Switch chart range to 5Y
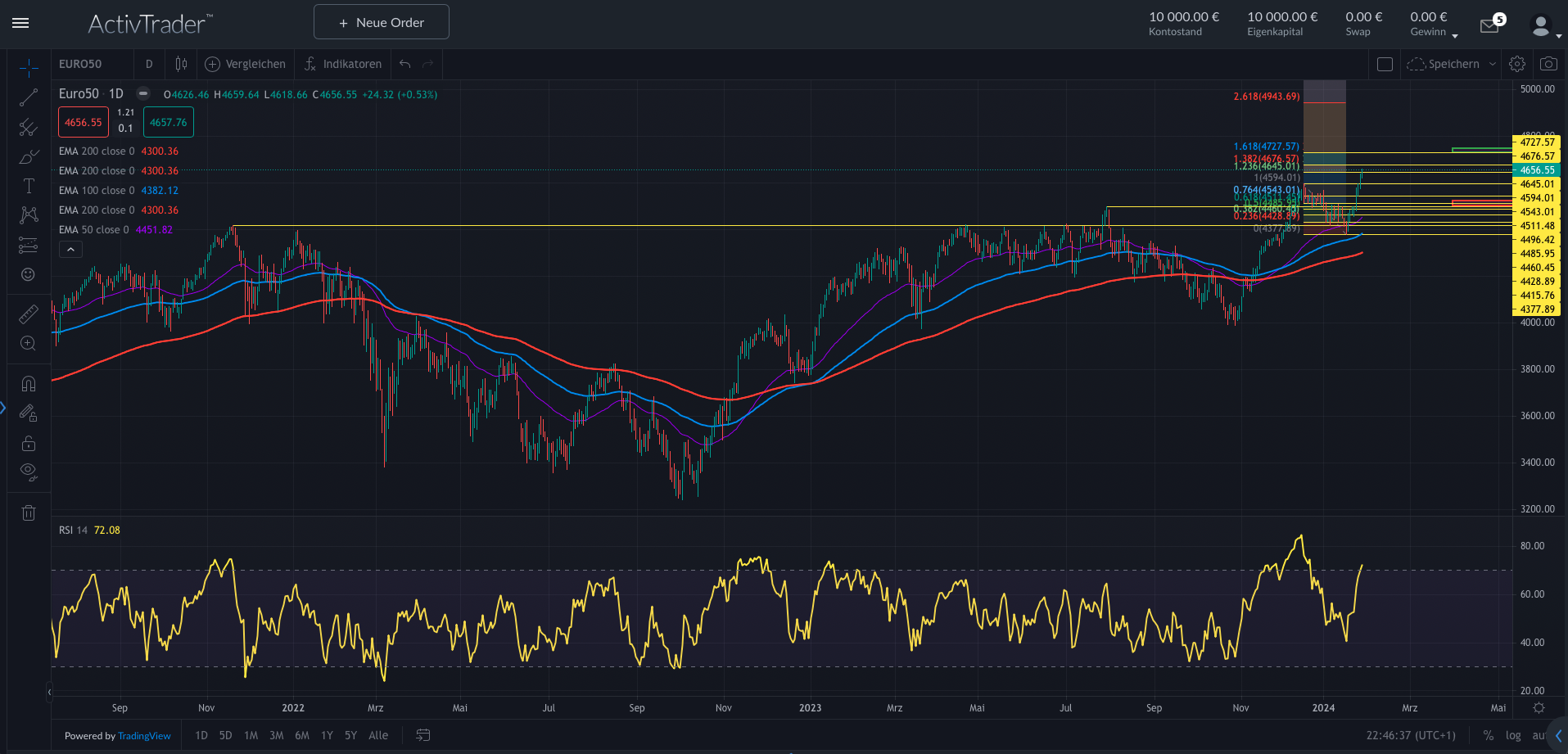Image resolution: width=1568 pixels, height=754 pixels. [x=350, y=735]
